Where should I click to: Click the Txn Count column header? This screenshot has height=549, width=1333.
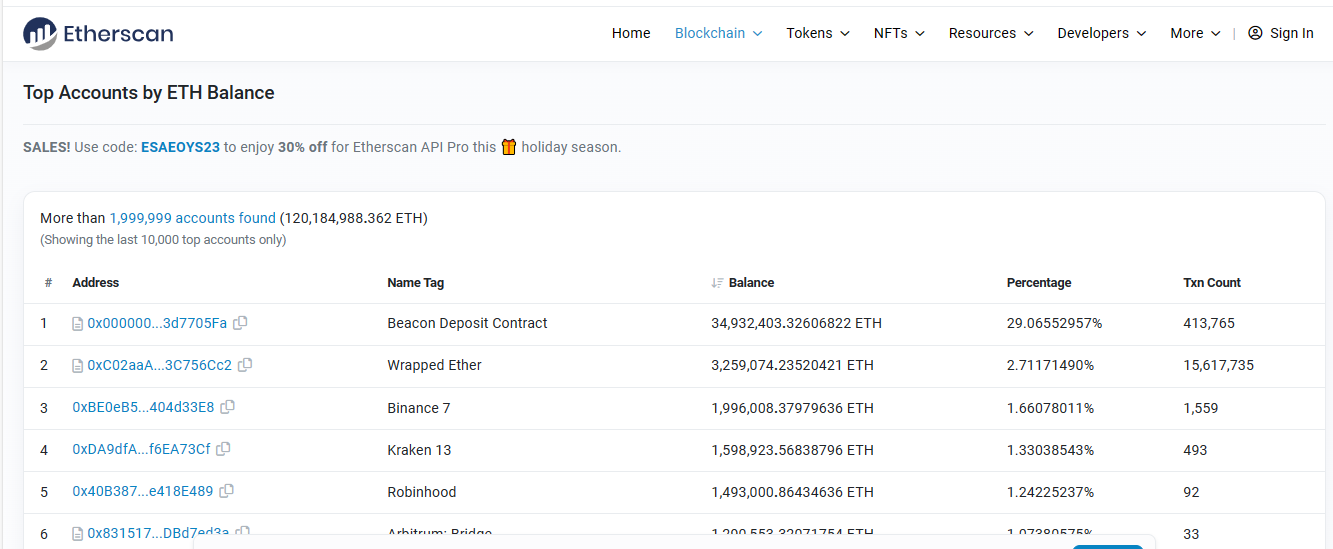click(x=1212, y=283)
